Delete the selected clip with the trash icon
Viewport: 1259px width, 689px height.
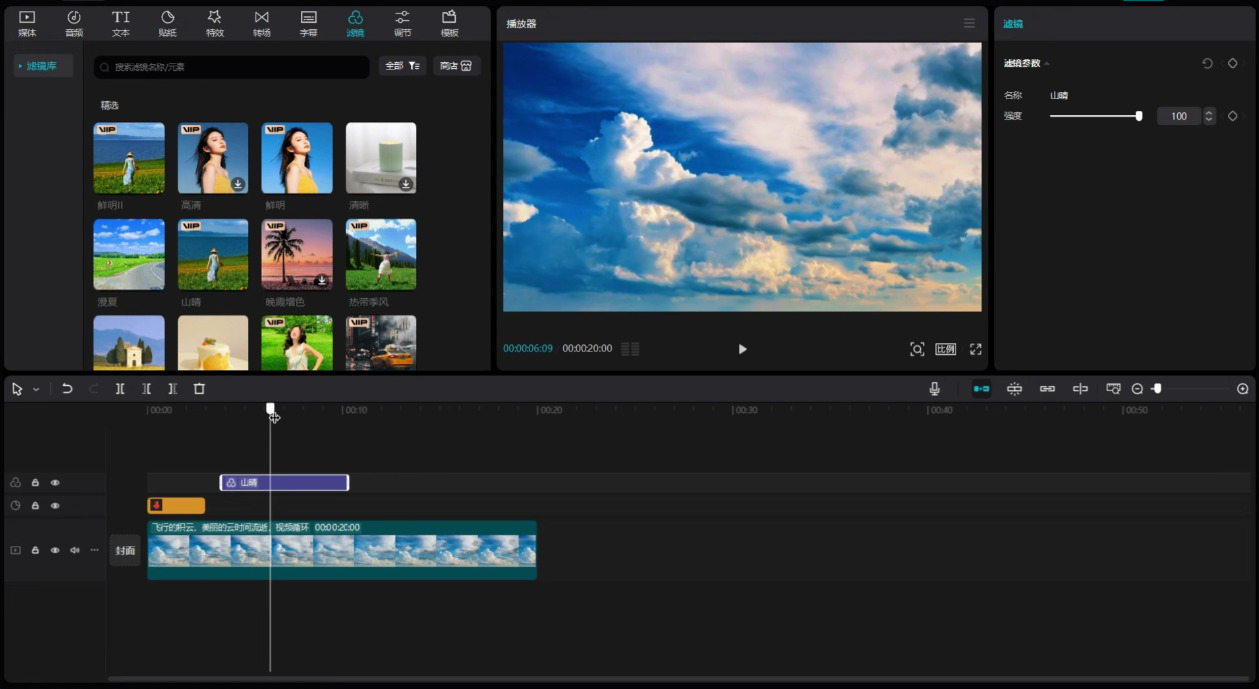[x=199, y=389]
